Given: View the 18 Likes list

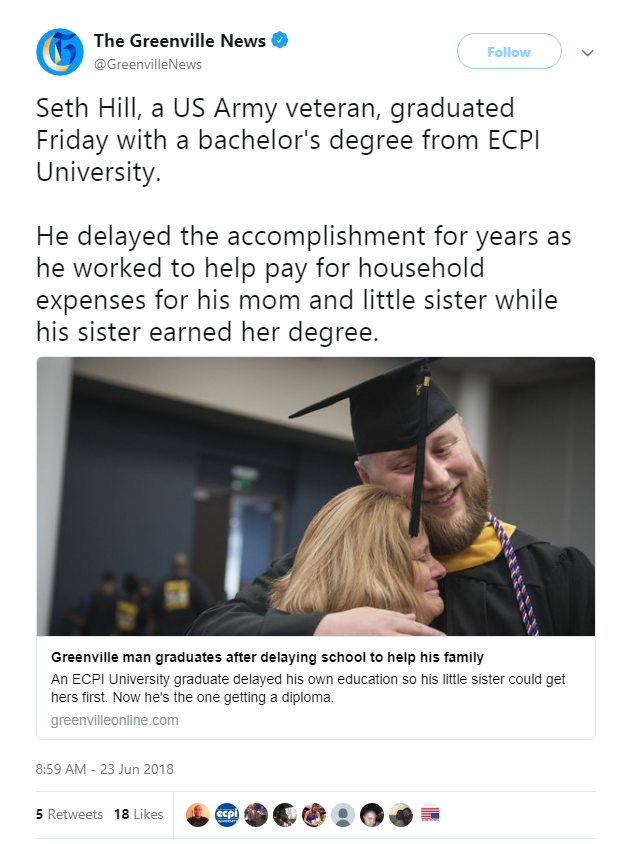Looking at the screenshot, I should [138, 814].
